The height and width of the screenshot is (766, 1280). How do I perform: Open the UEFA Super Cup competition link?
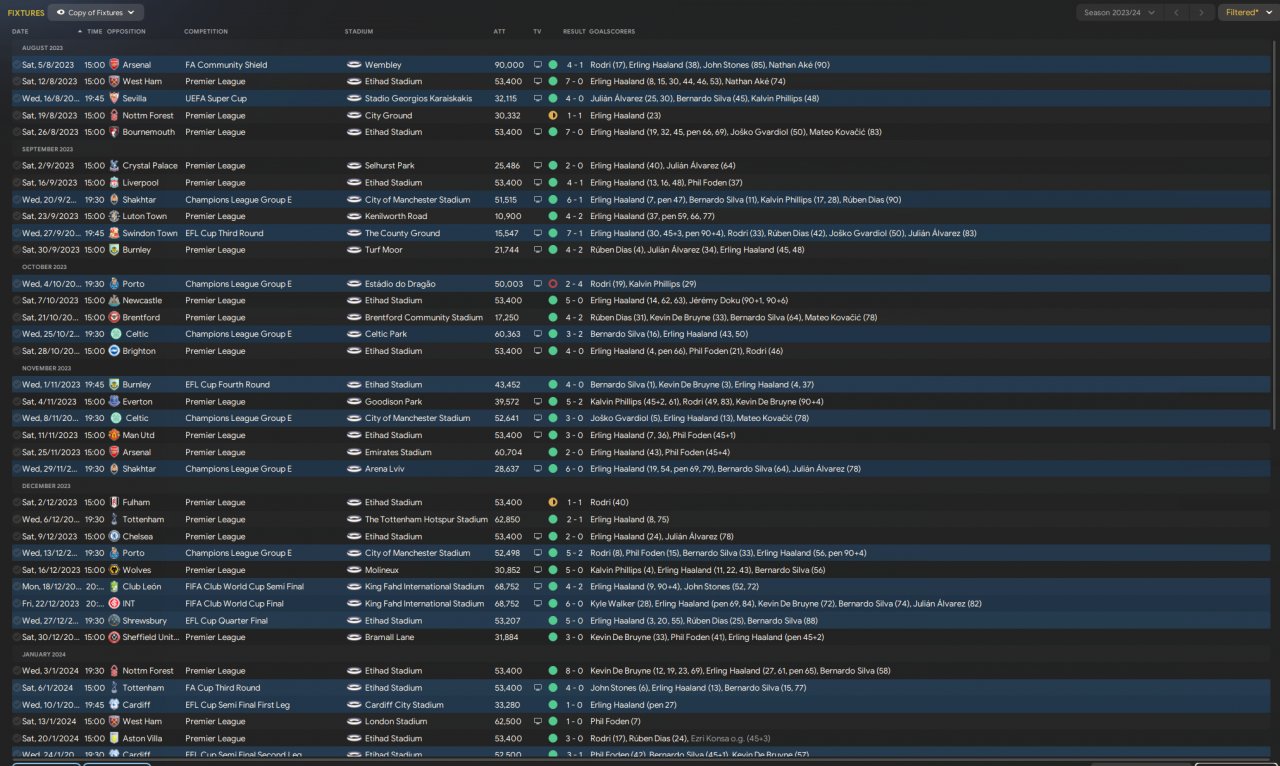(x=216, y=99)
